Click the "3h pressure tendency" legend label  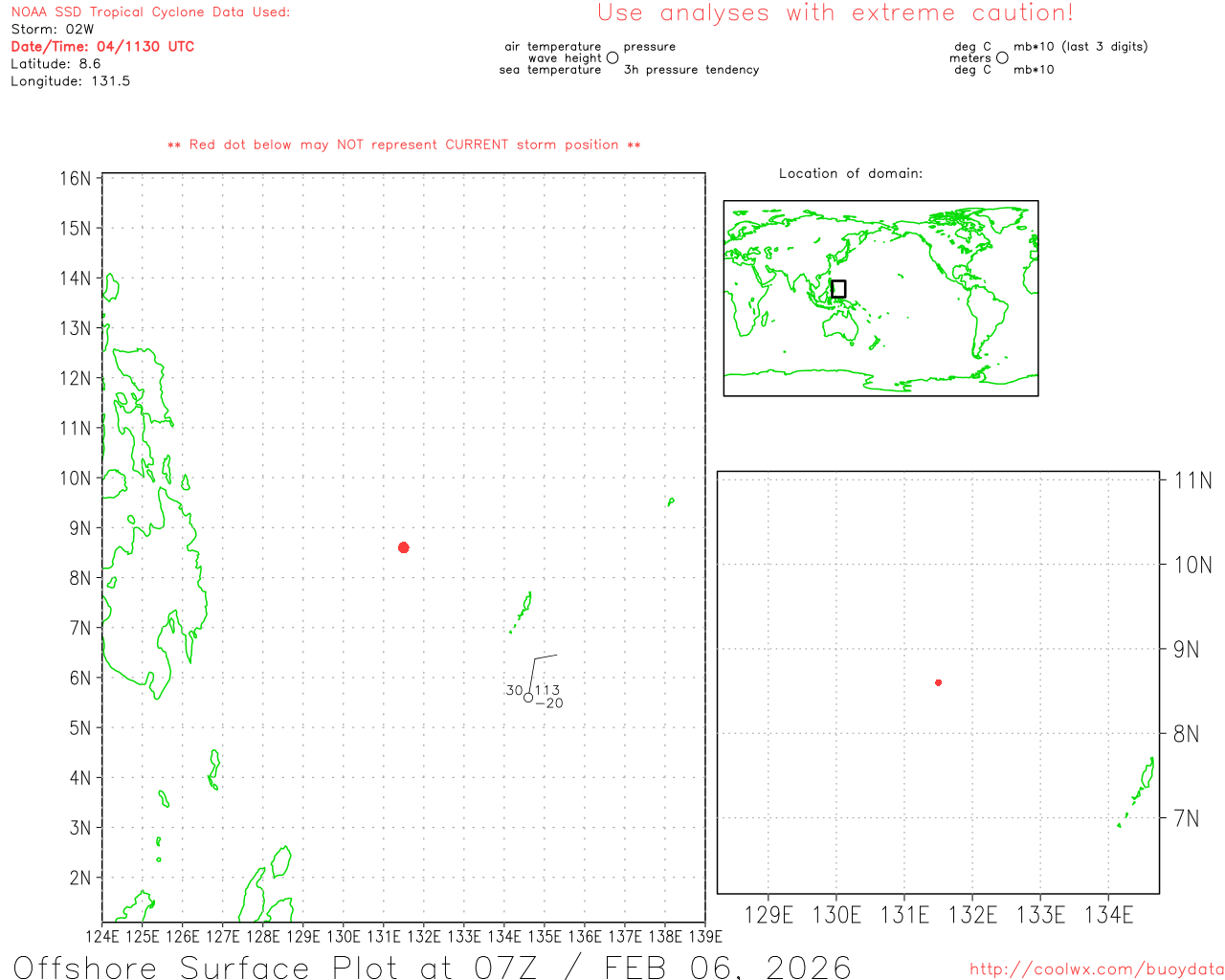pyautogui.click(x=692, y=70)
